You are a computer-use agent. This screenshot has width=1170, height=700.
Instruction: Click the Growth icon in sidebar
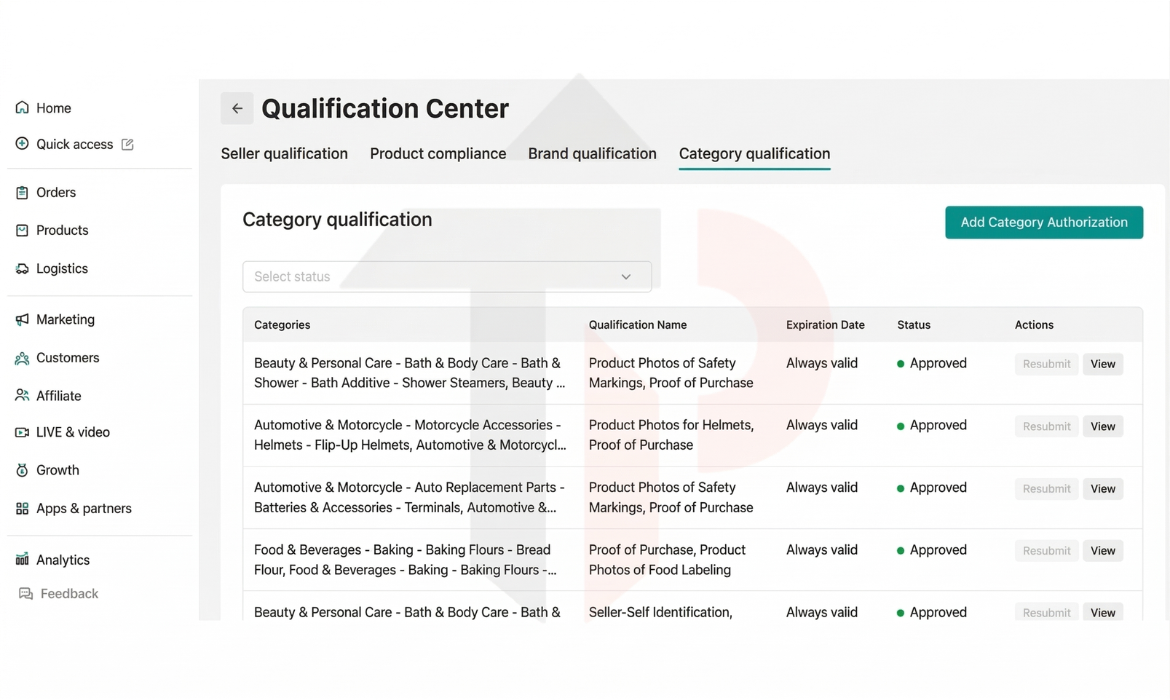click(x=22, y=470)
